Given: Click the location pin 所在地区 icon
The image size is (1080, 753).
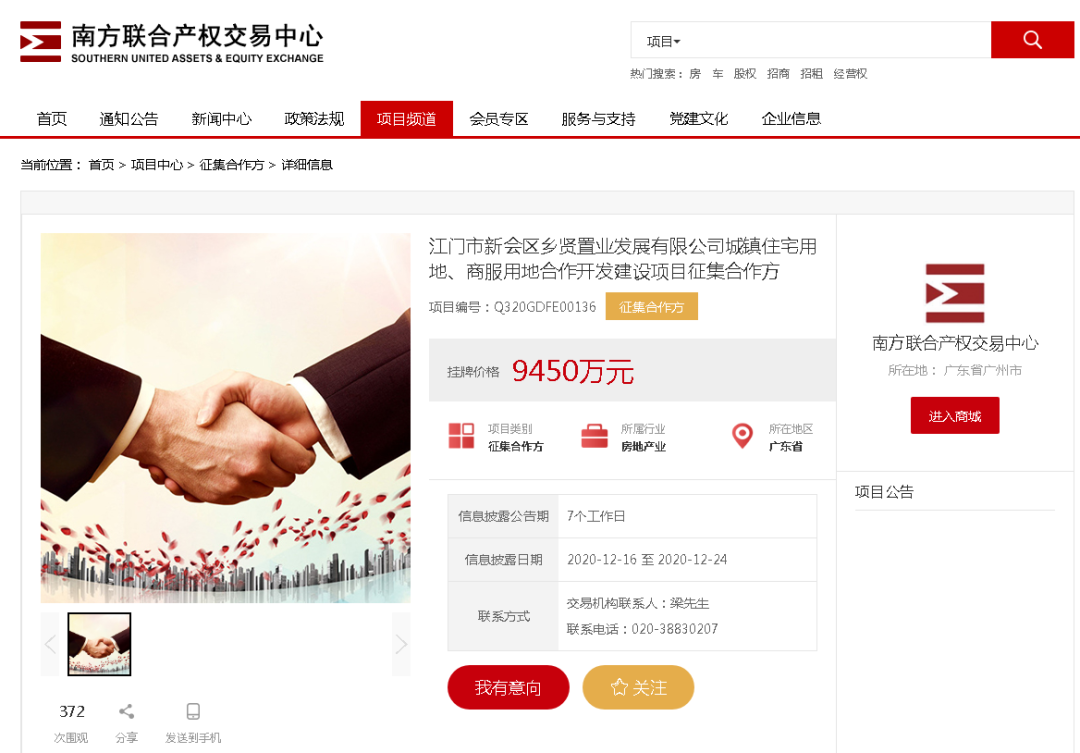Looking at the screenshot, I should pos(742,436).
